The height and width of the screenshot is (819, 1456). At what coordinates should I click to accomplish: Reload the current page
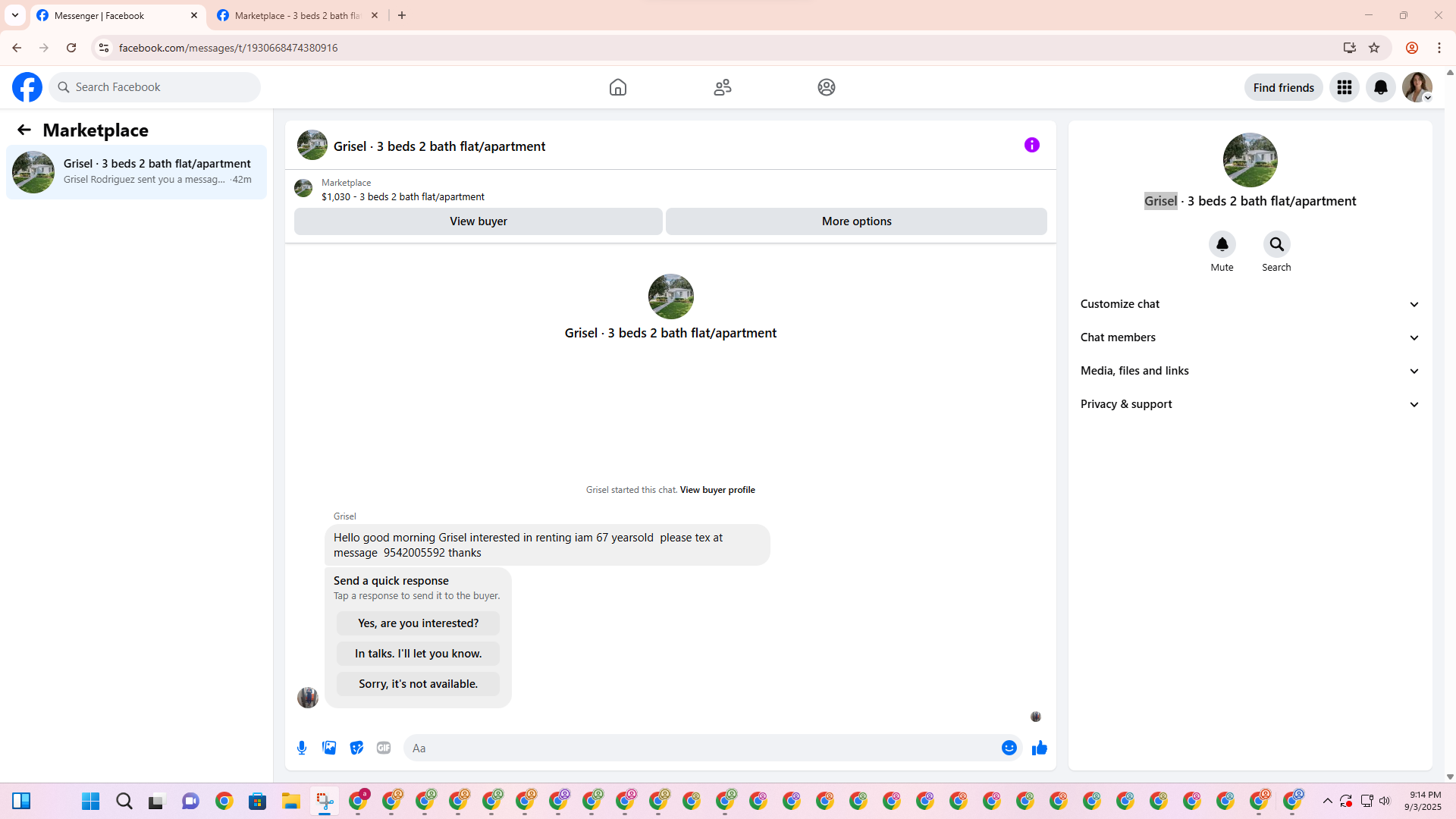(x=71, y=48)
